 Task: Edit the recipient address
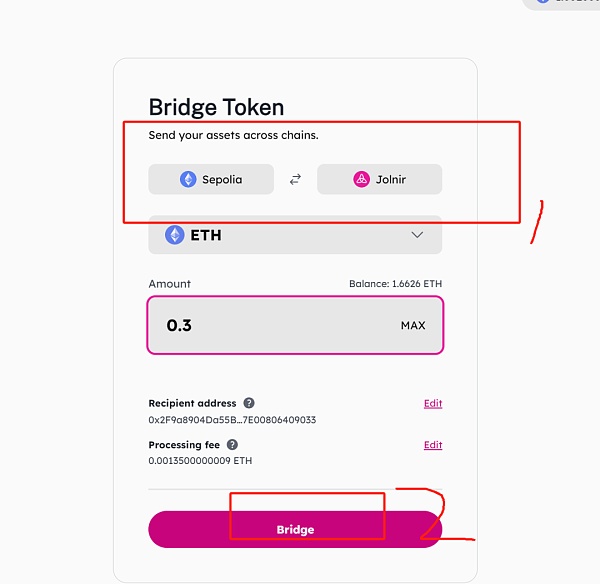coord(432,404)
